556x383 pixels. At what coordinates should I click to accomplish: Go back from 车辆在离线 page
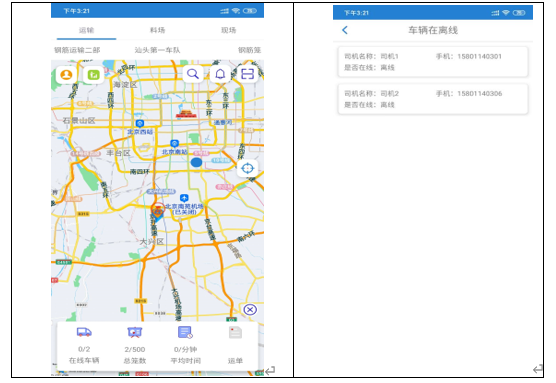point(345,30)
